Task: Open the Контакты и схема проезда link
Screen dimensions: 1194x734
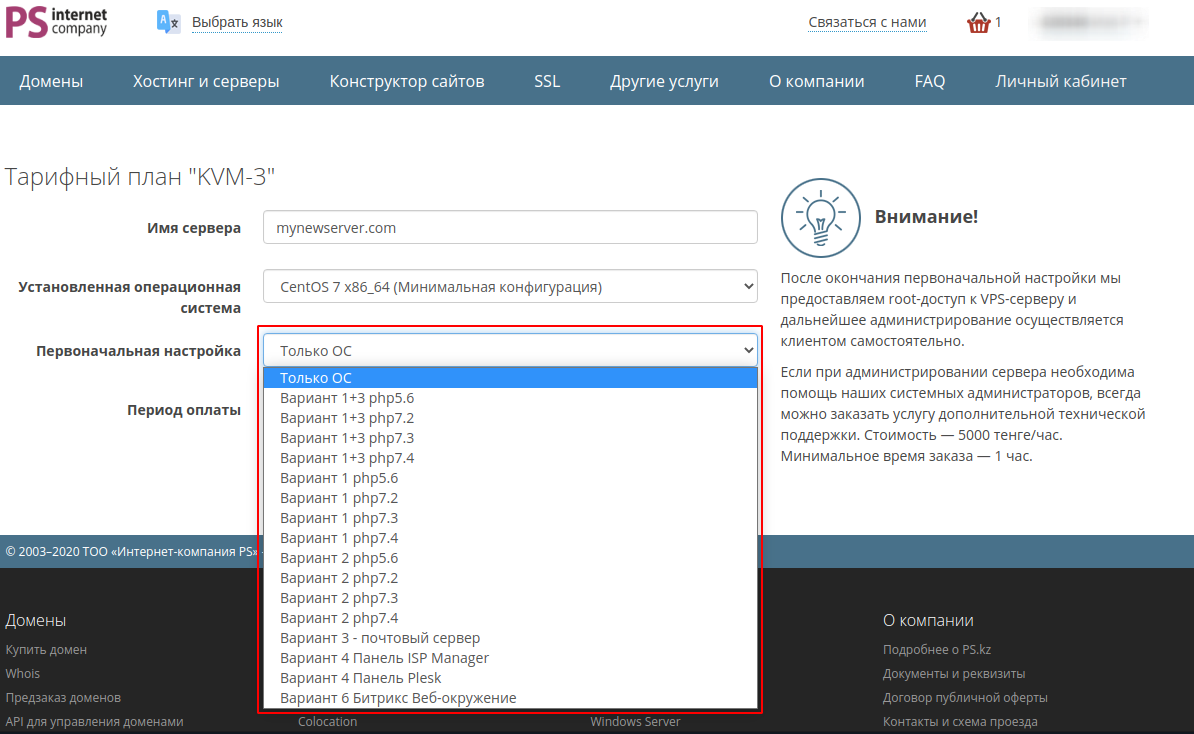Action: [960, 721]
